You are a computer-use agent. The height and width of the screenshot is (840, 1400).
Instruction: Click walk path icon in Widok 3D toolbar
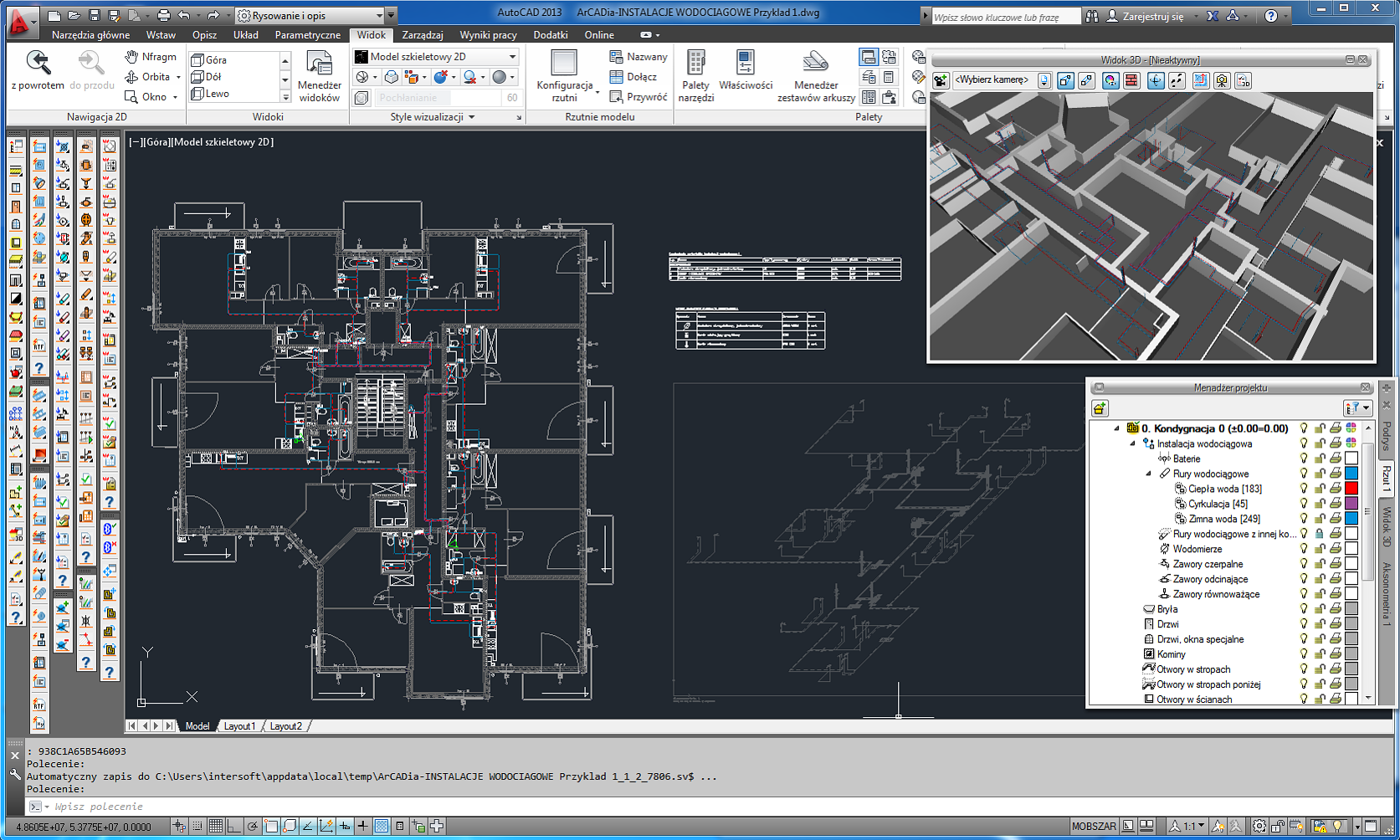point(1177,80)
